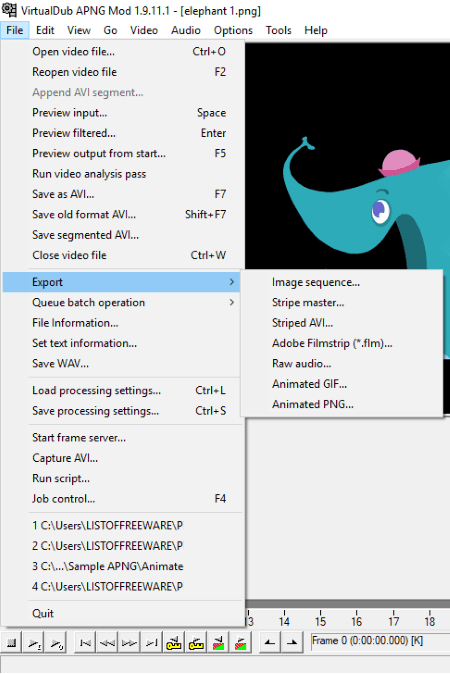Image resolution: width=450 pixels, height=674 pixels.
Task: Open File Information dialog
Action: (x=123, y=323)
